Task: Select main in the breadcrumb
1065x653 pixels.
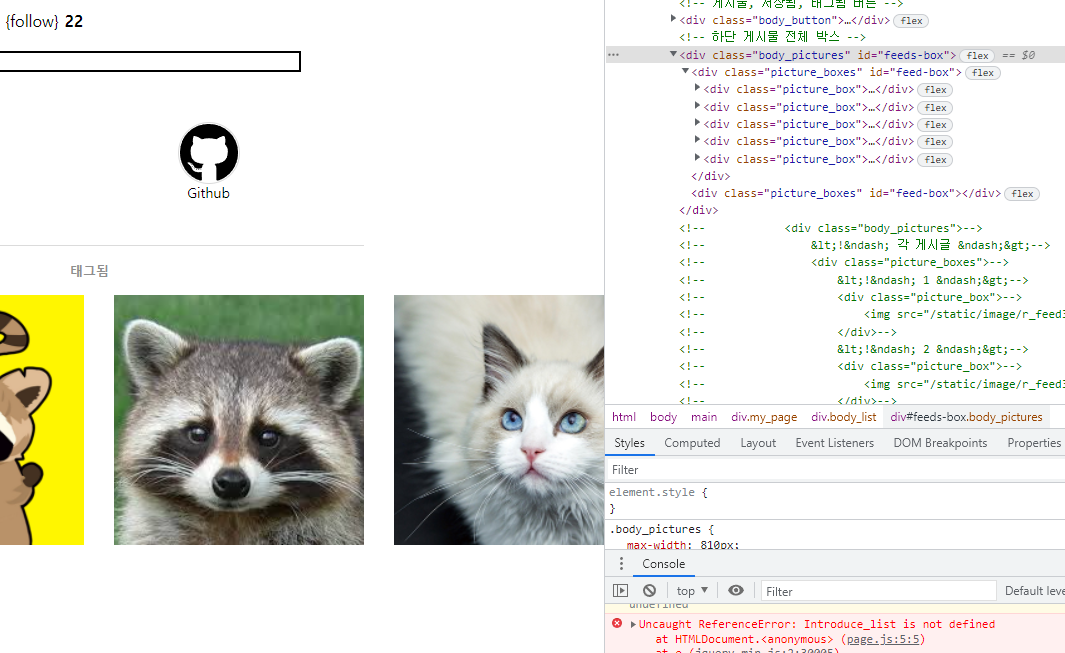Action: coord(704,417)
